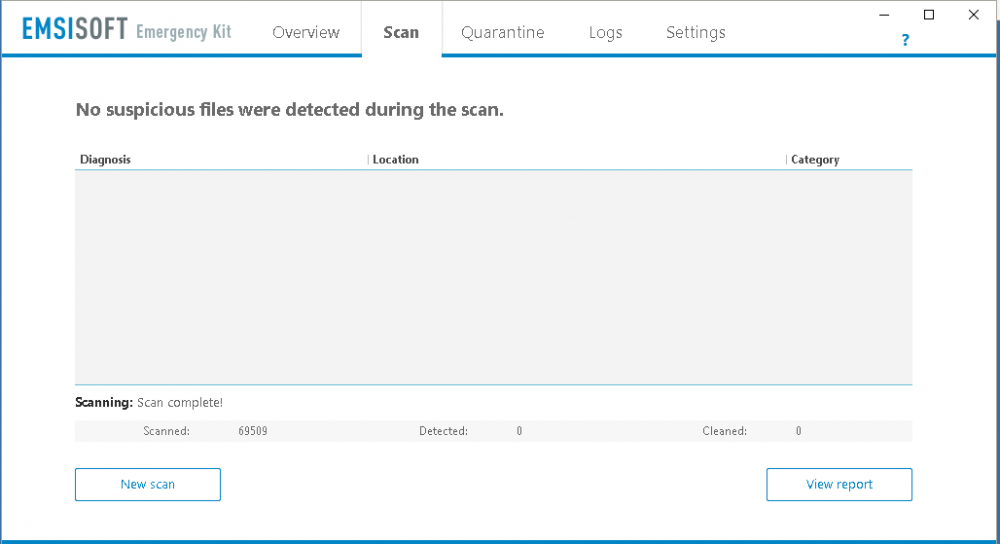Screen dimensions: 1000x544
Task: Minimize the Emergency Kit window
Action: click(x=884, y=15)
